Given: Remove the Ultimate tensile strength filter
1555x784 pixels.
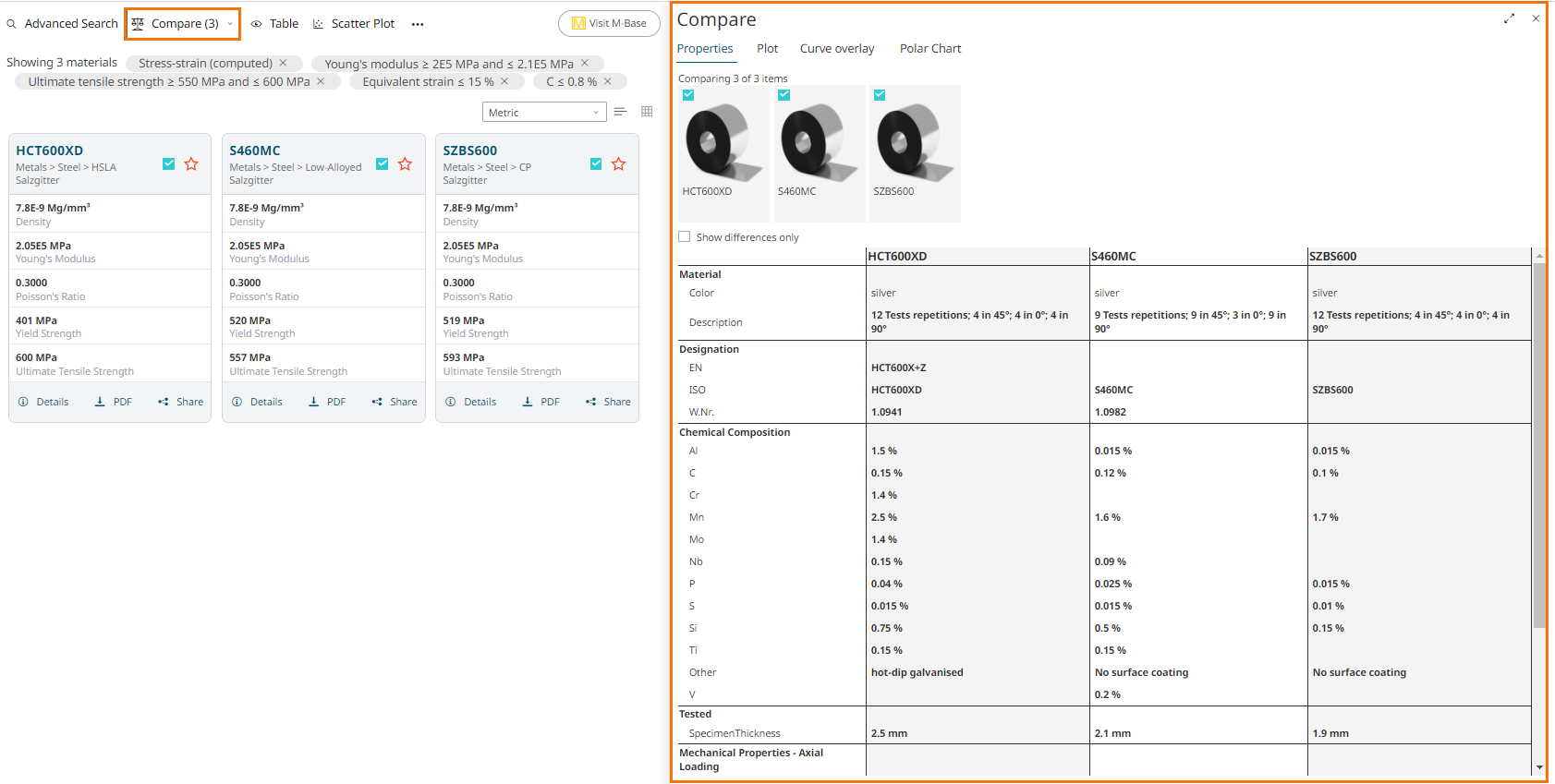Looking at the screenshot, I should 321,81.
